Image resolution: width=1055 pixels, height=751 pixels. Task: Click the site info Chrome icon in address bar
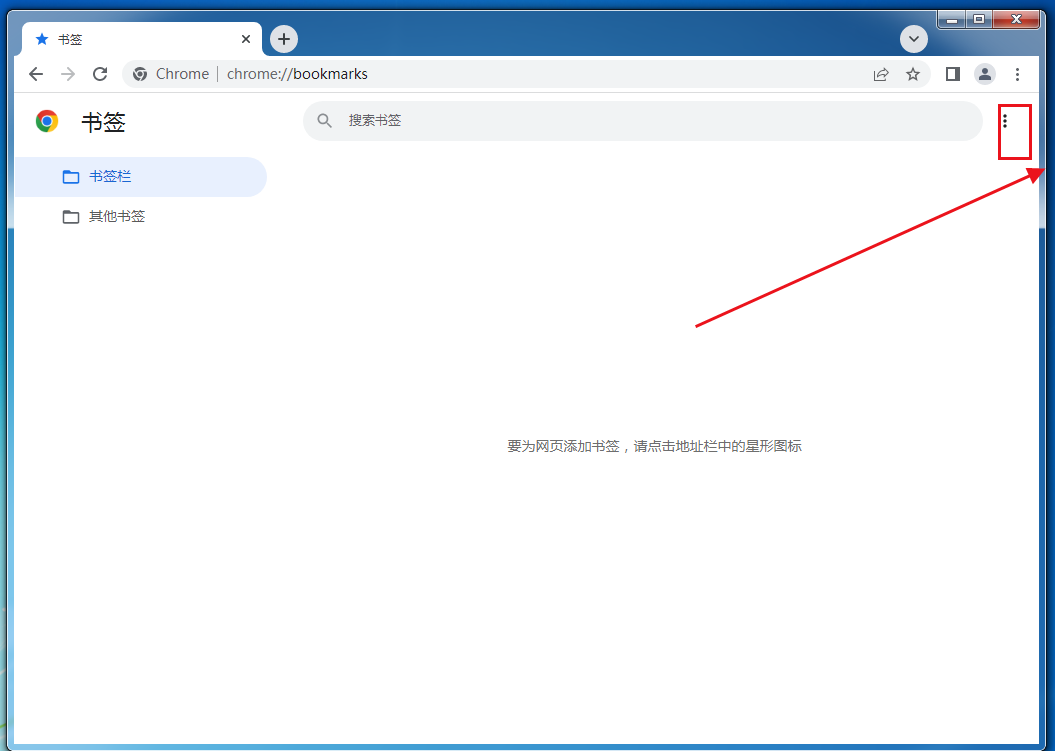140,74
